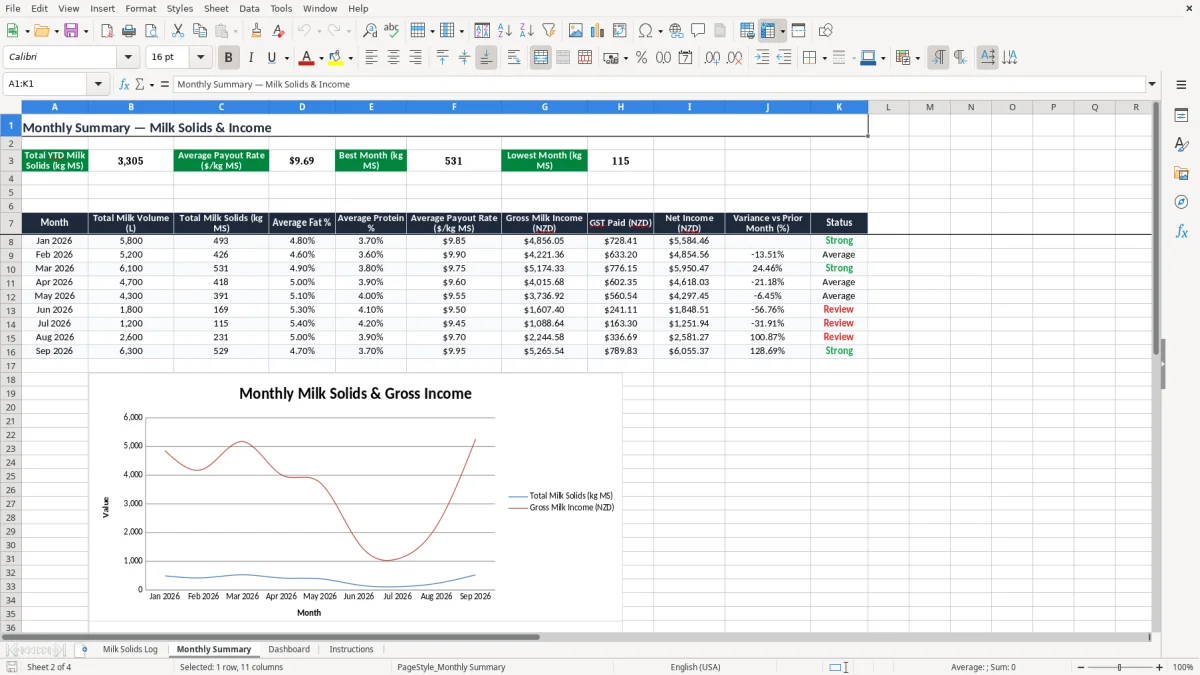Open sidebar Navigator compass icon

point(1181,202)
